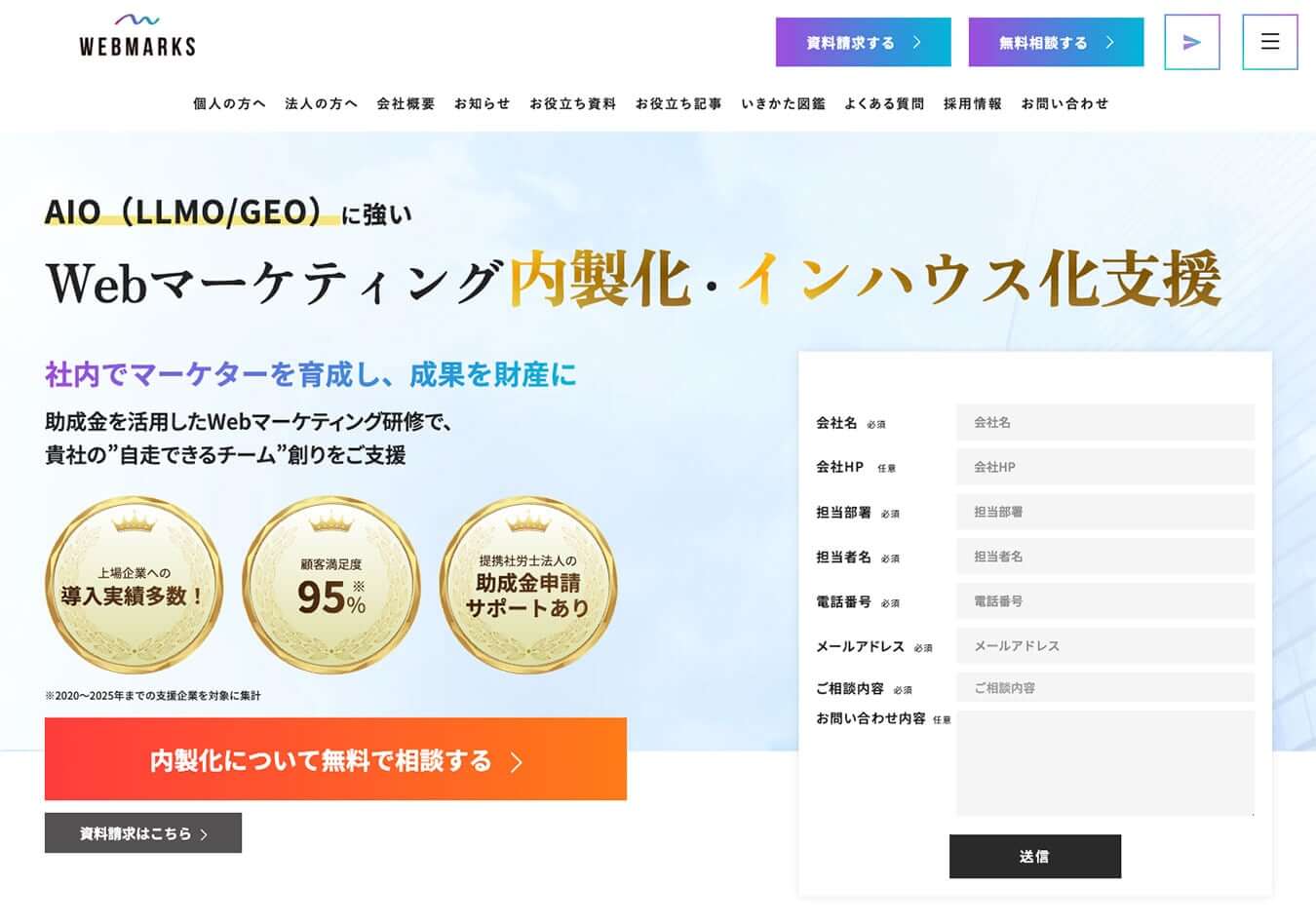
Task: Open the hamburger menu
Action: pos(1269,42)
